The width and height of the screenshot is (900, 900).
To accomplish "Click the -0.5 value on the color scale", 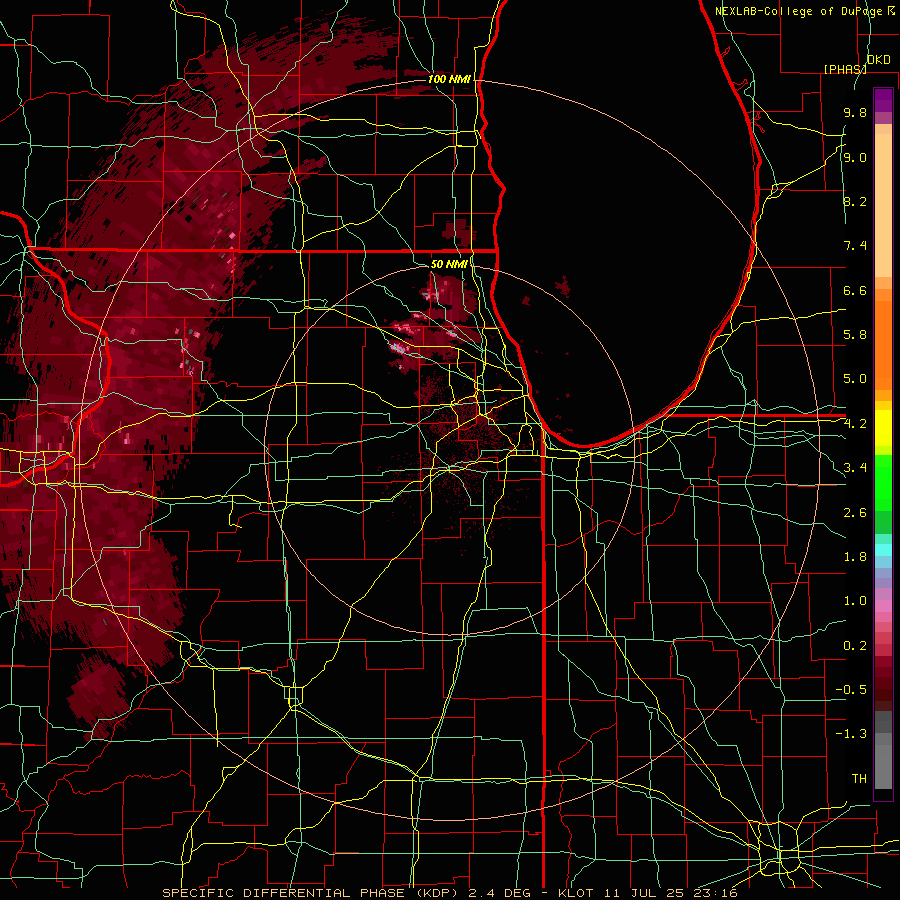I will click(851, 690).
